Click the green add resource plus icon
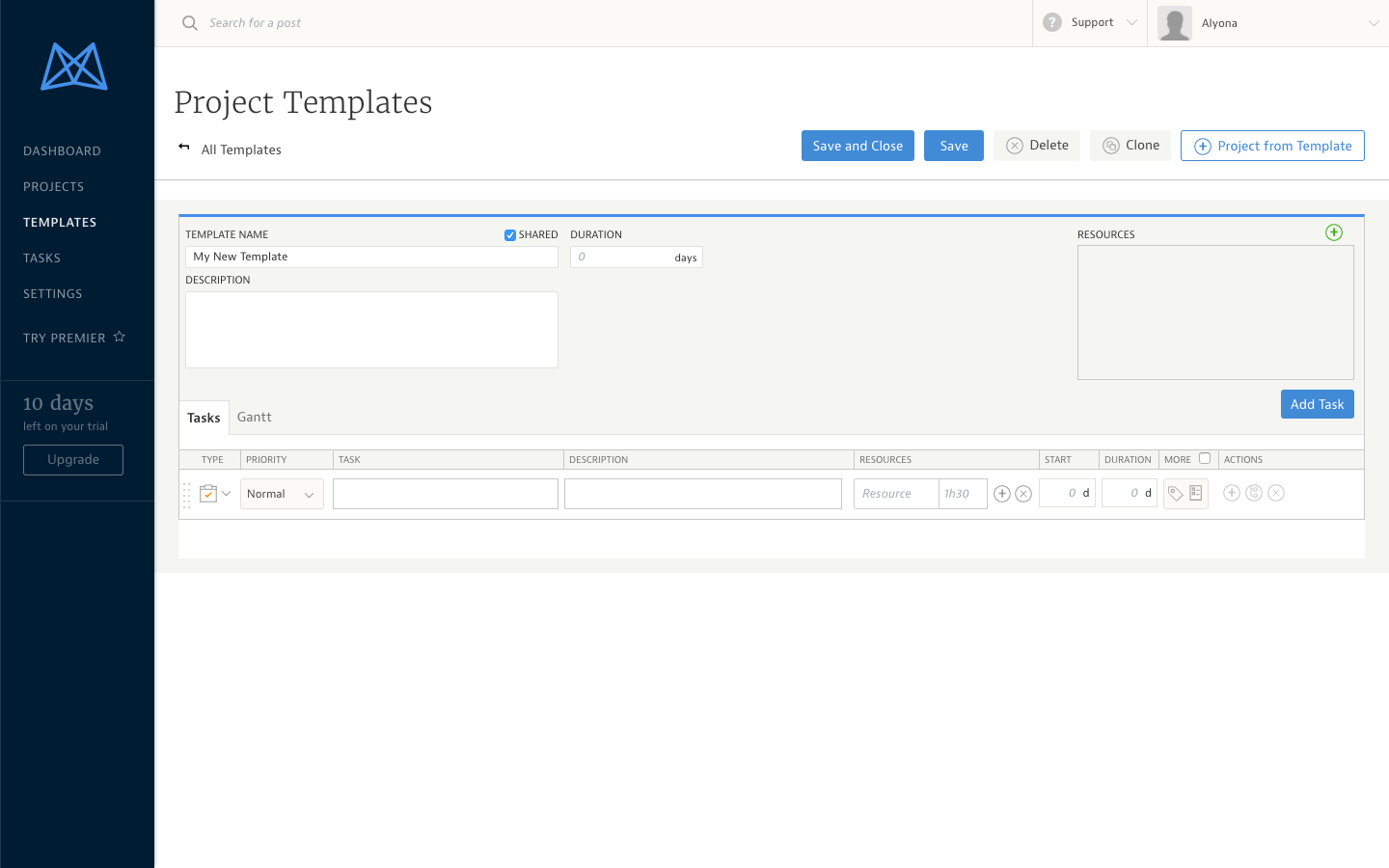This screenshot has height=868, width=1389. (1334, 232)
